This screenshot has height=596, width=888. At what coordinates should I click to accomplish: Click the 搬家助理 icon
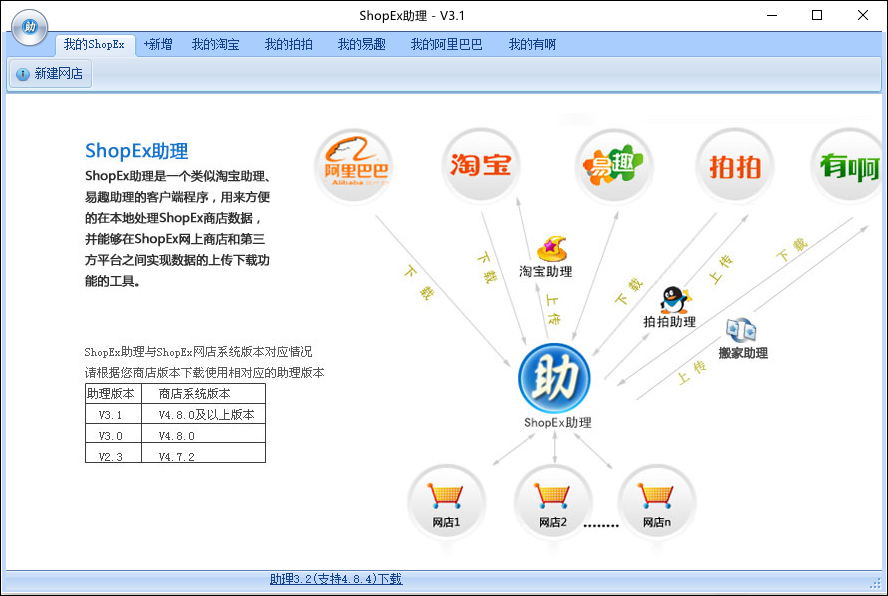(741, 330)
